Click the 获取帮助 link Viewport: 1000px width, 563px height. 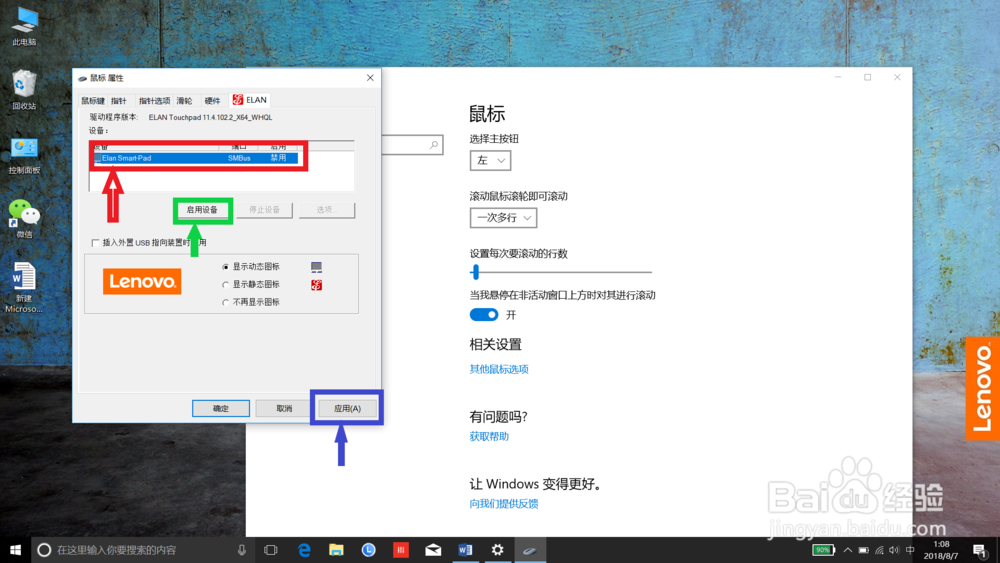[489, 437]
